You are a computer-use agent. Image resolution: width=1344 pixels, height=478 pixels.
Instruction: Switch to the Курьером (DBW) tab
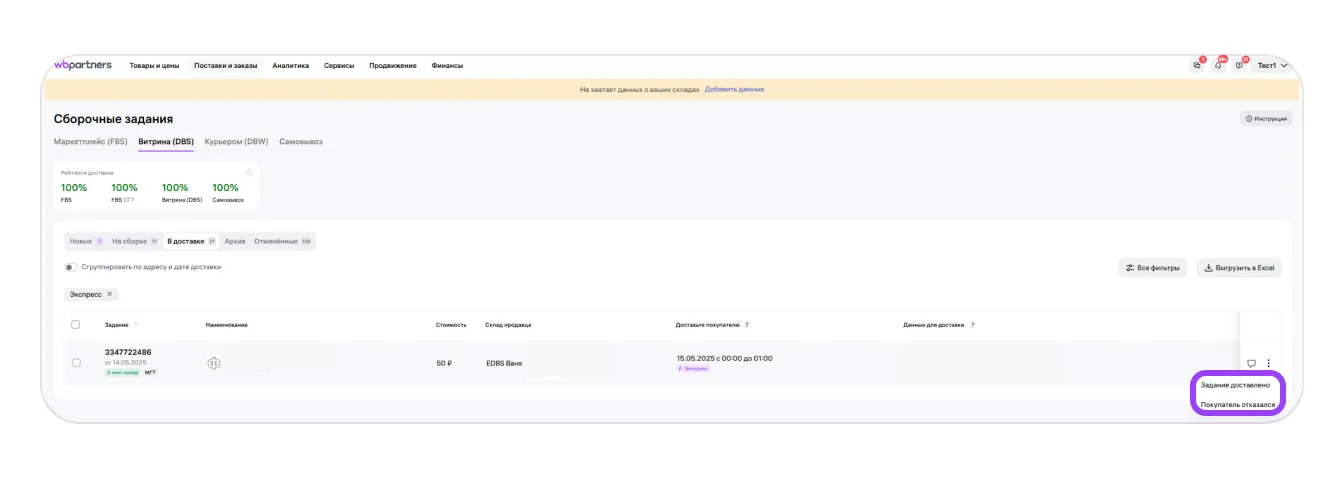(x=236, y=142)
